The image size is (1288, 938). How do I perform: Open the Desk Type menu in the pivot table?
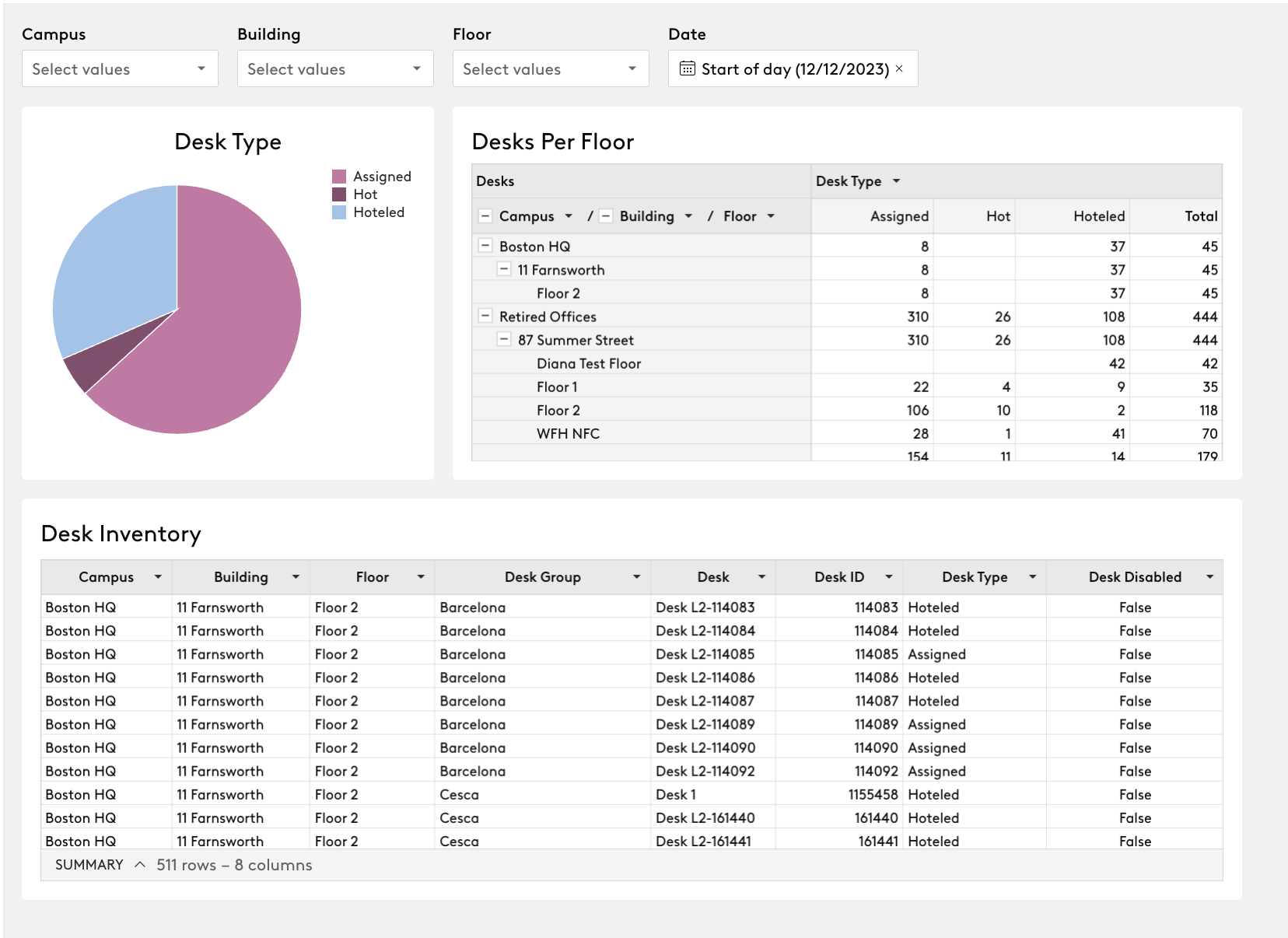coord(896,180)
